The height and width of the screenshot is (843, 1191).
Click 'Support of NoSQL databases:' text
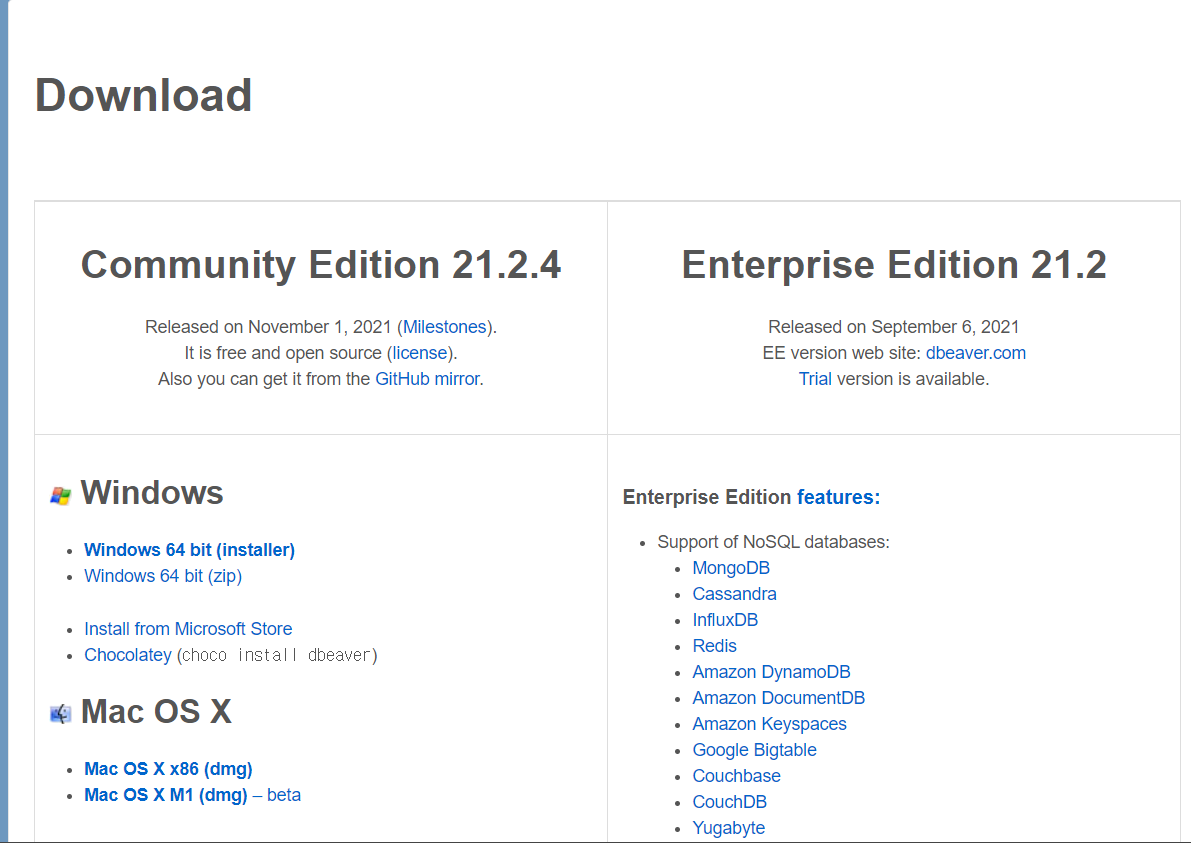(x=773, y=542)
